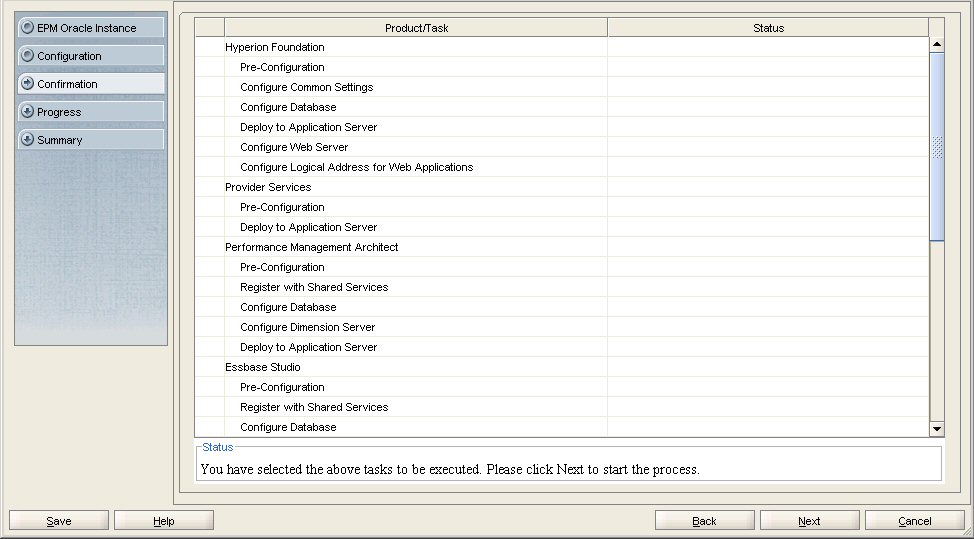Select the Summary step label
This screenshot has height=539, width=974.
[60, 140]
